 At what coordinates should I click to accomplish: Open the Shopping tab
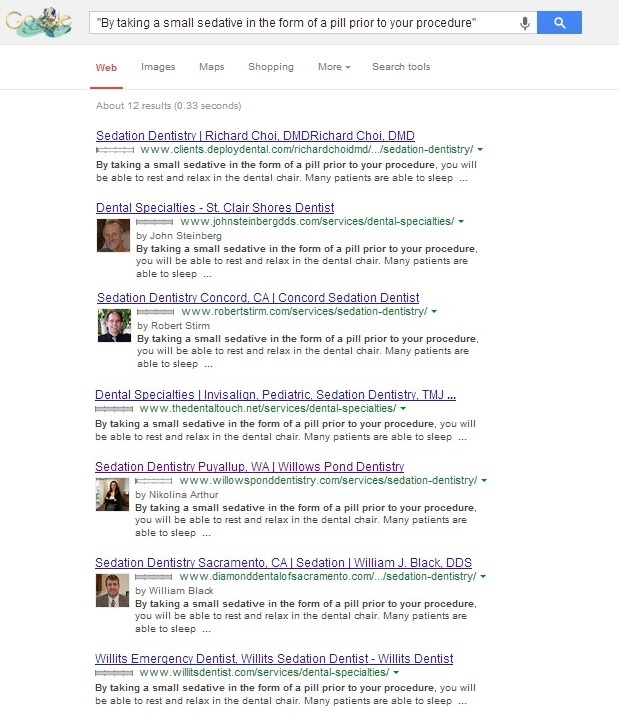click(x=271, y=67)
